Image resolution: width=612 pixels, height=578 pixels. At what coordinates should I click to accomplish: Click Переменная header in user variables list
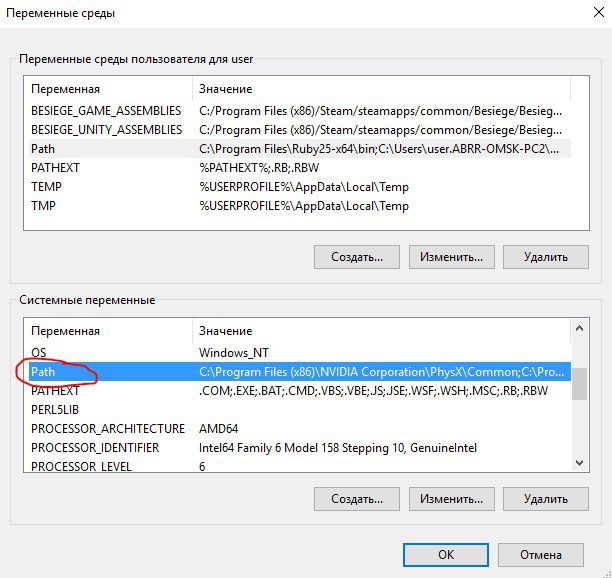coord(109,89)
